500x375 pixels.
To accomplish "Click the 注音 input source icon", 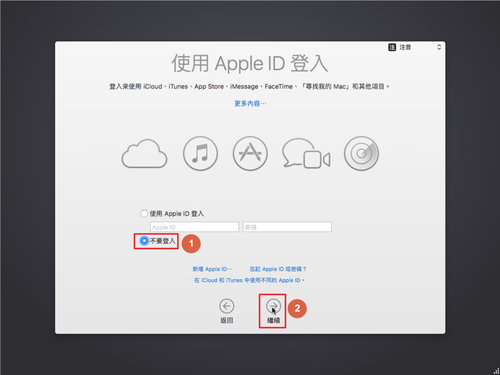I will pos(392,47).
